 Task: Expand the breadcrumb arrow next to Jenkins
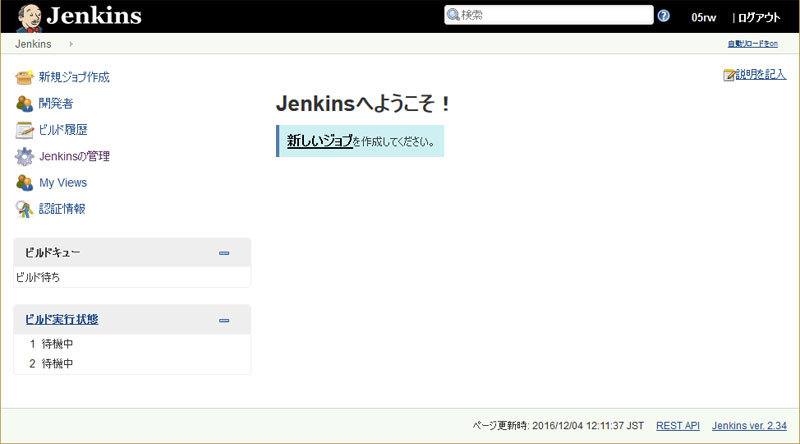coord(71,44)
